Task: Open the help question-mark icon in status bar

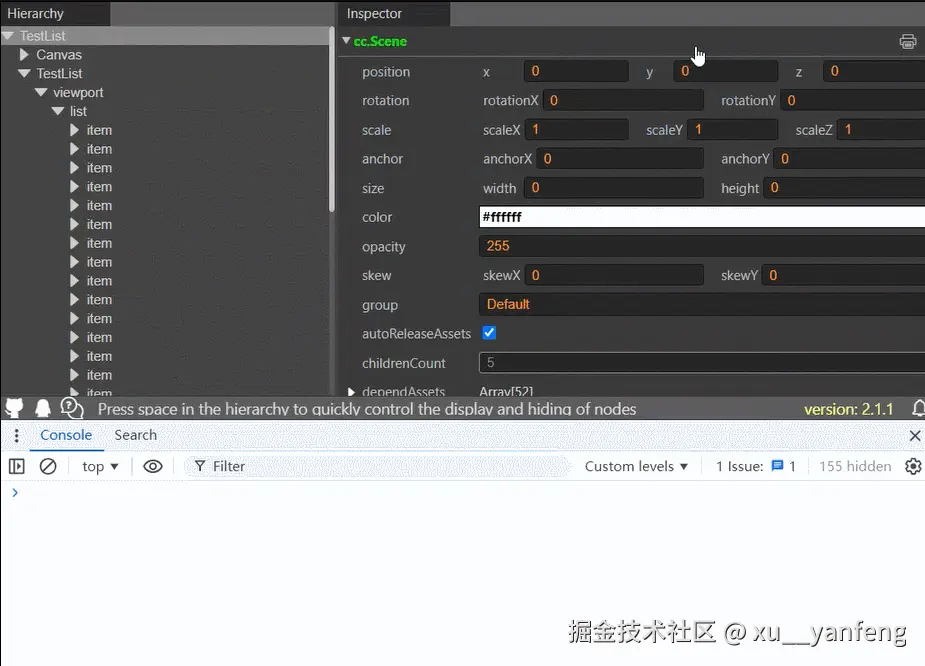Action: pos(68,408)
